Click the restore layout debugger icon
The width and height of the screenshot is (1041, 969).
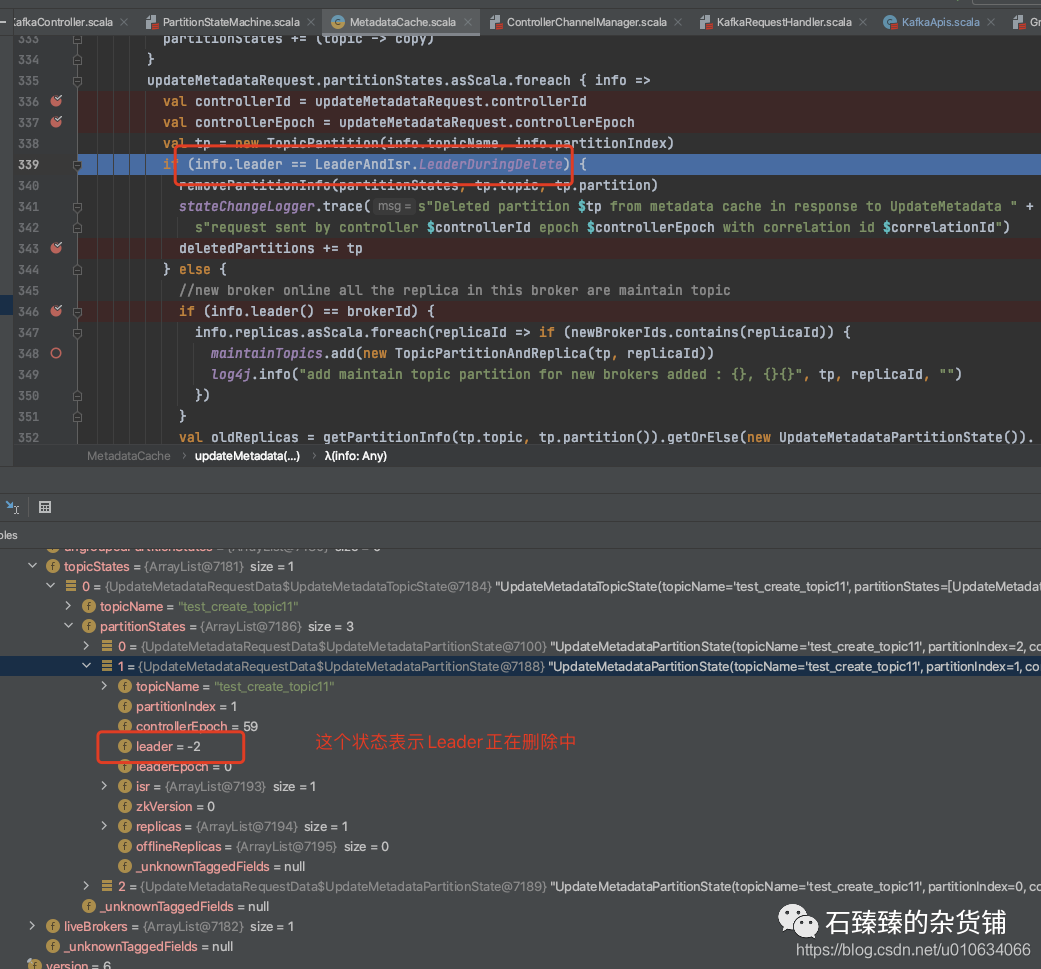pos(12,508)
